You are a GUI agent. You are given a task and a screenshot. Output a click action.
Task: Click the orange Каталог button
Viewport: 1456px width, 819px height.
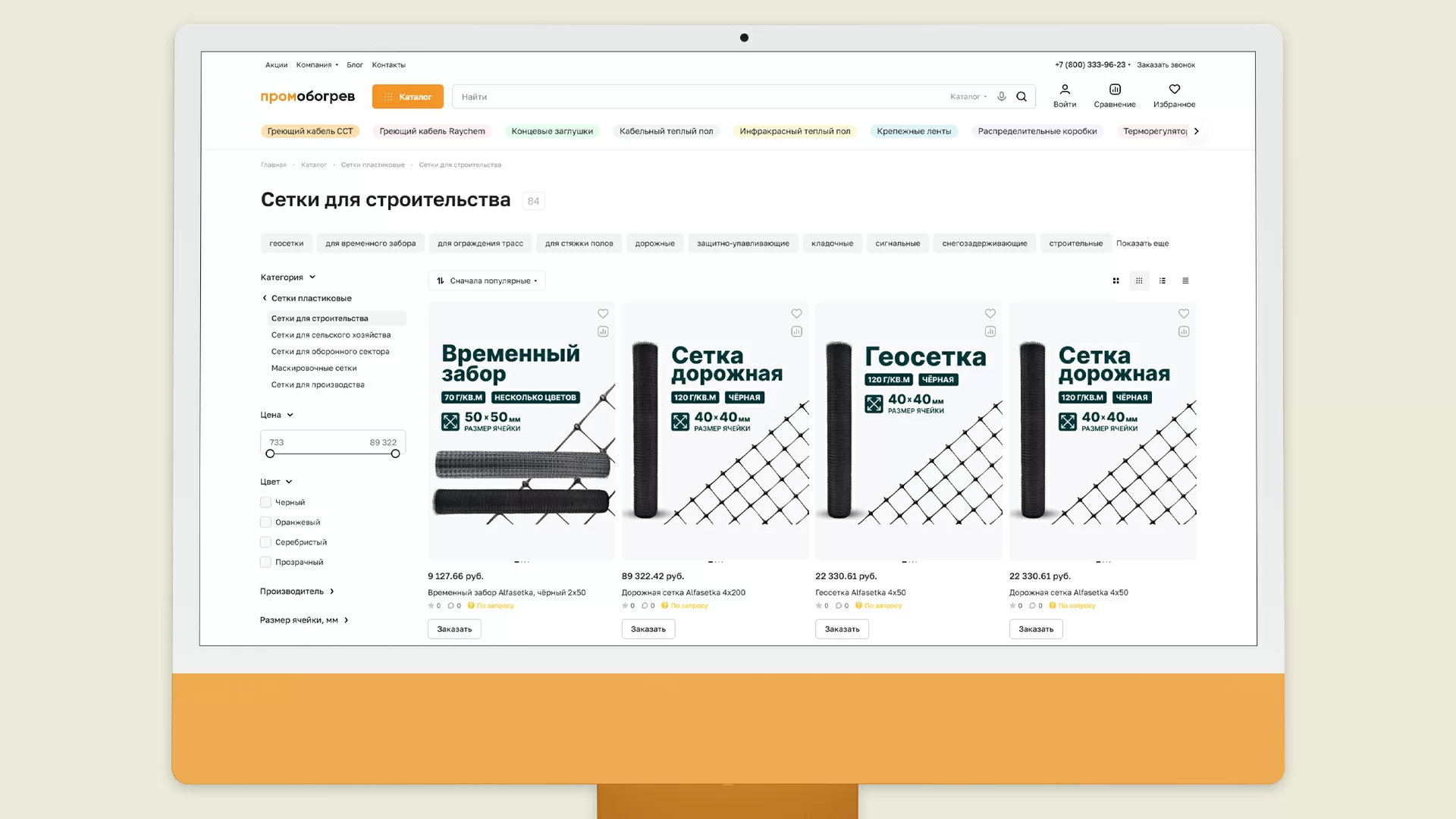(x=408, y=96)
